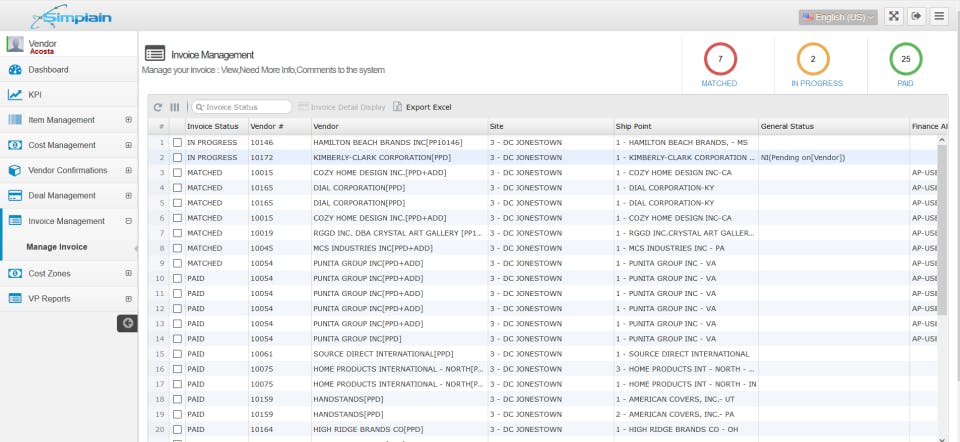Collapse the sidebar with the arrow button
Viewport: 960px width, 442px height.
click(127, 323)
